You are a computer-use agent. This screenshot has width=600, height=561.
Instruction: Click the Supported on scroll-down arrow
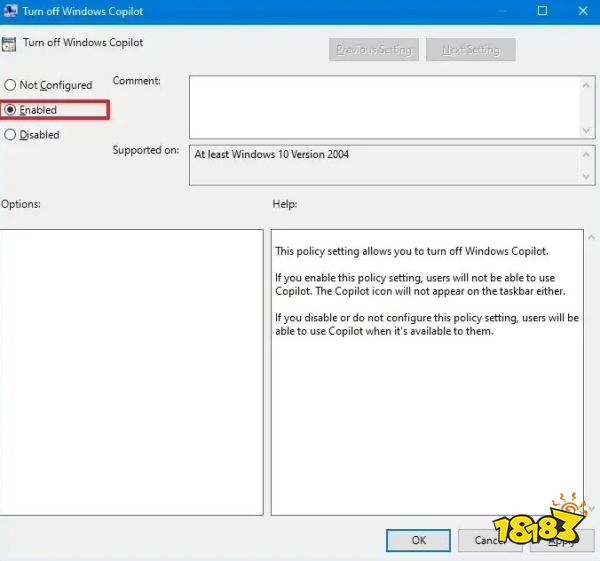click(586, 176)
